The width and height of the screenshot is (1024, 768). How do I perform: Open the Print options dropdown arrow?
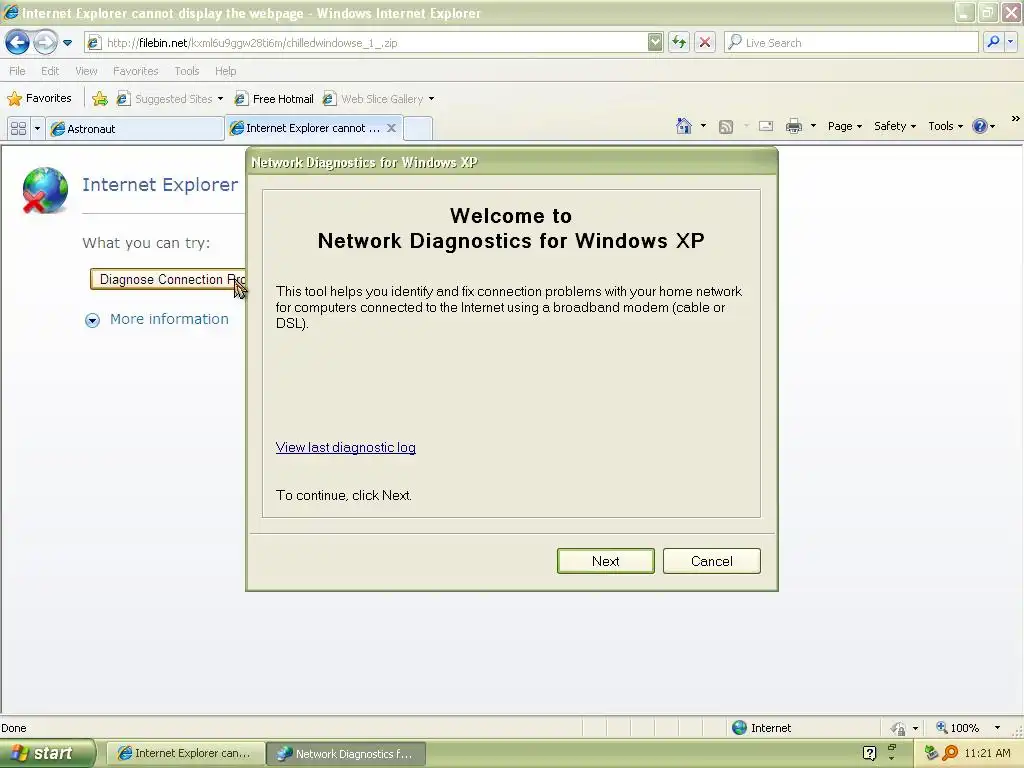[x=813, y=125]
